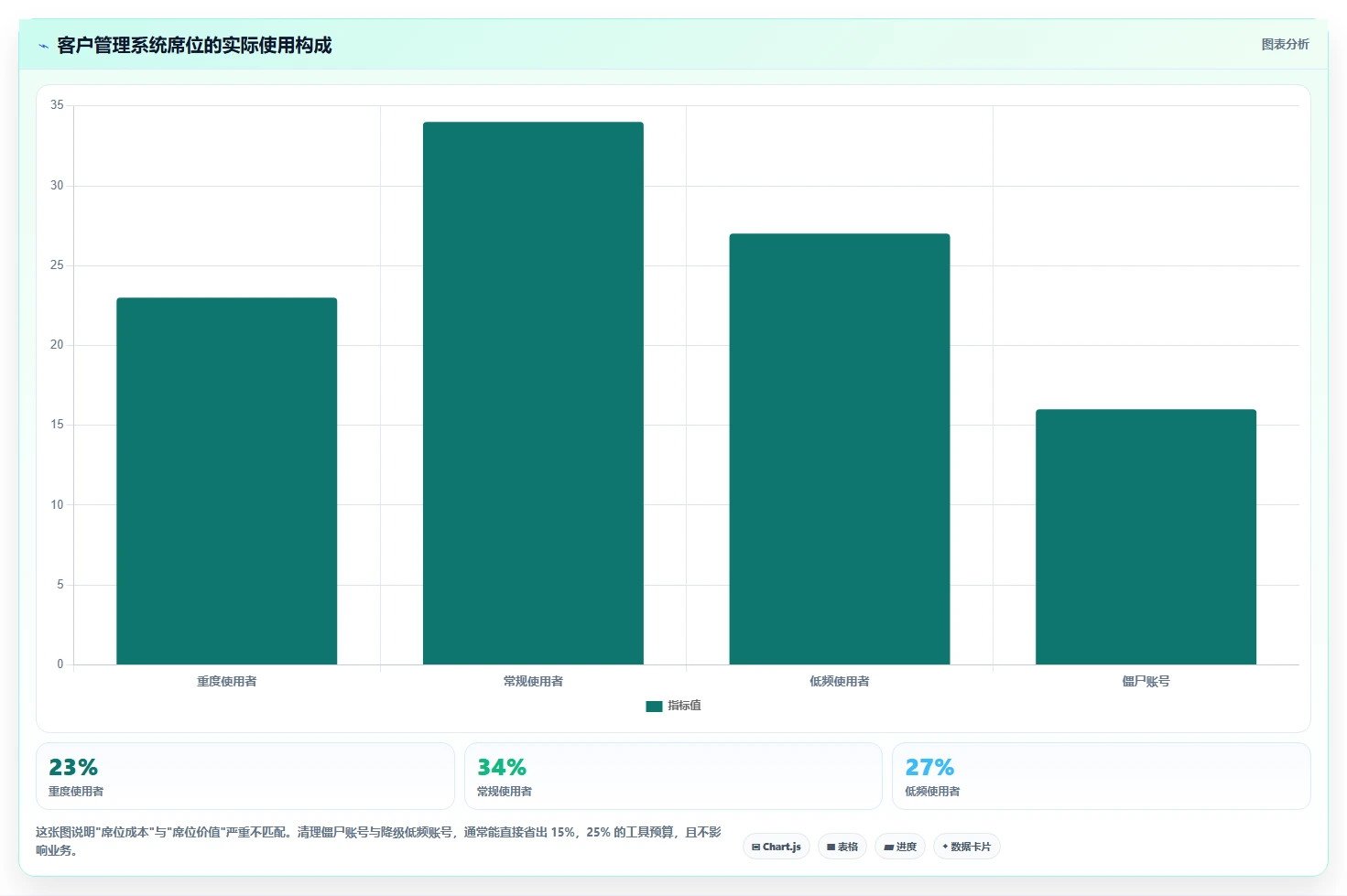Open the 23% 重度使用者 data card
This screenshot has height=896, width=1347.
tap(245, 776)
